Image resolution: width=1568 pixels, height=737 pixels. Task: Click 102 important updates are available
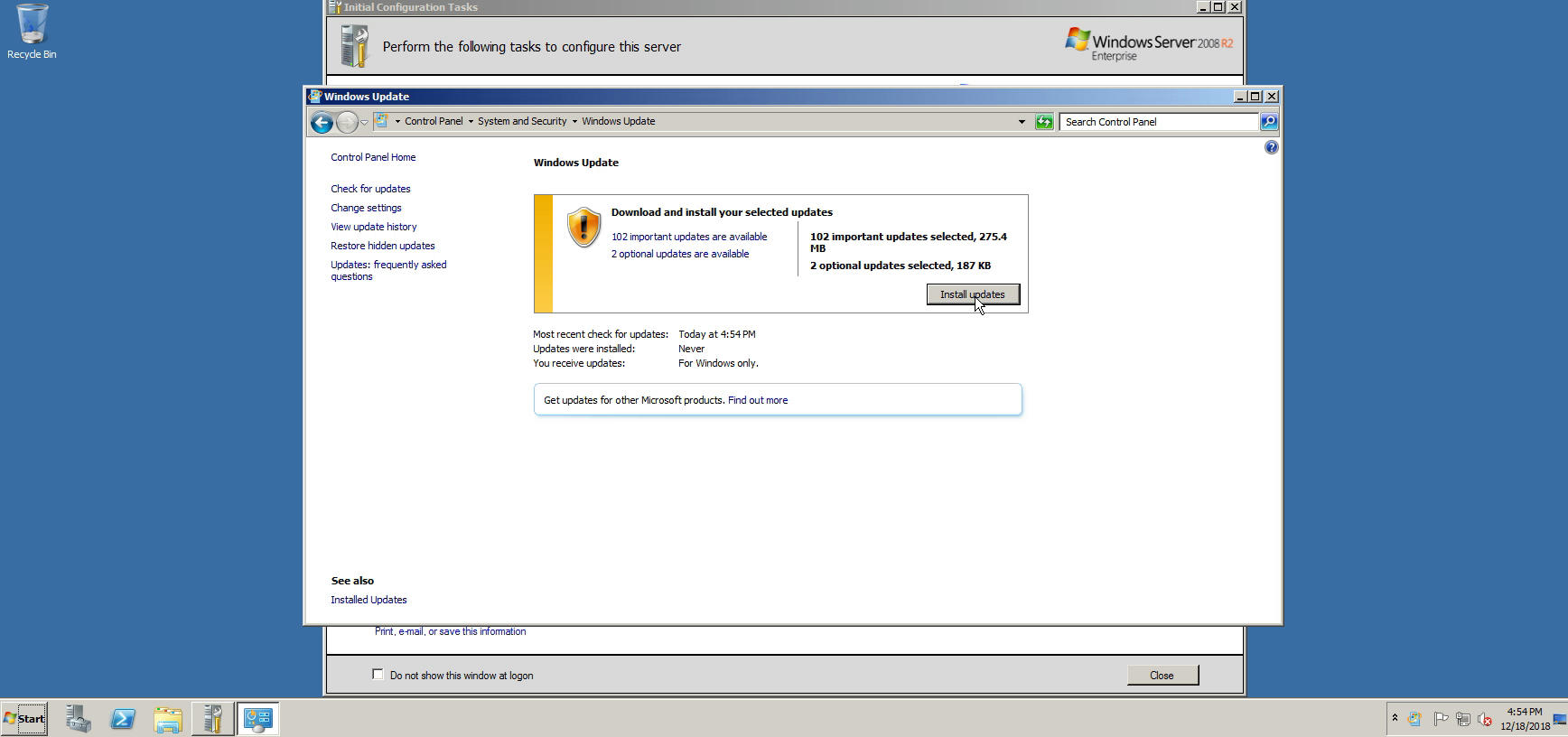click(689, 237)
